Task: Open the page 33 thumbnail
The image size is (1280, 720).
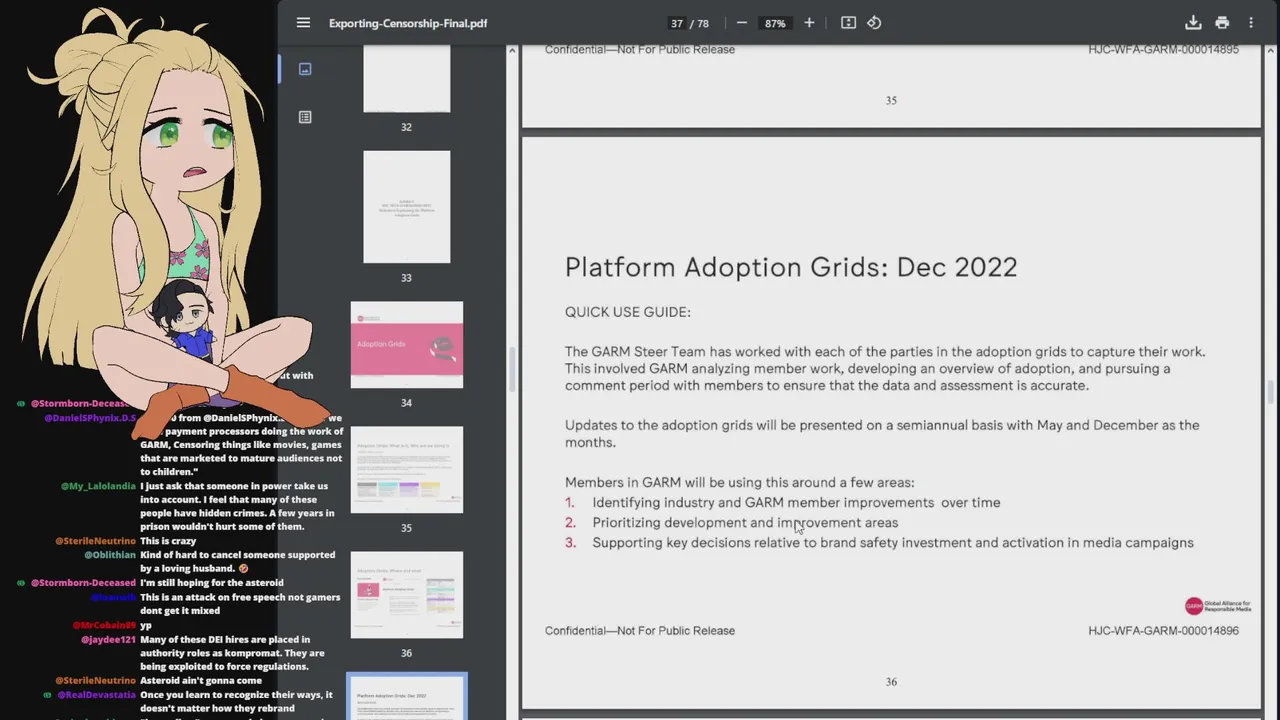Action: click(406, 207)
